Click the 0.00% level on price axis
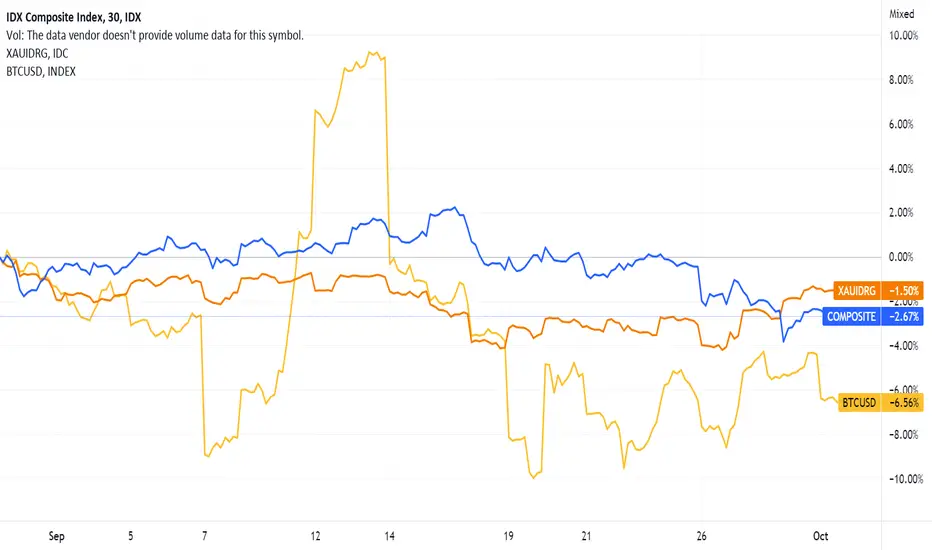Viewport: 932px width, 550px height. 901,257
